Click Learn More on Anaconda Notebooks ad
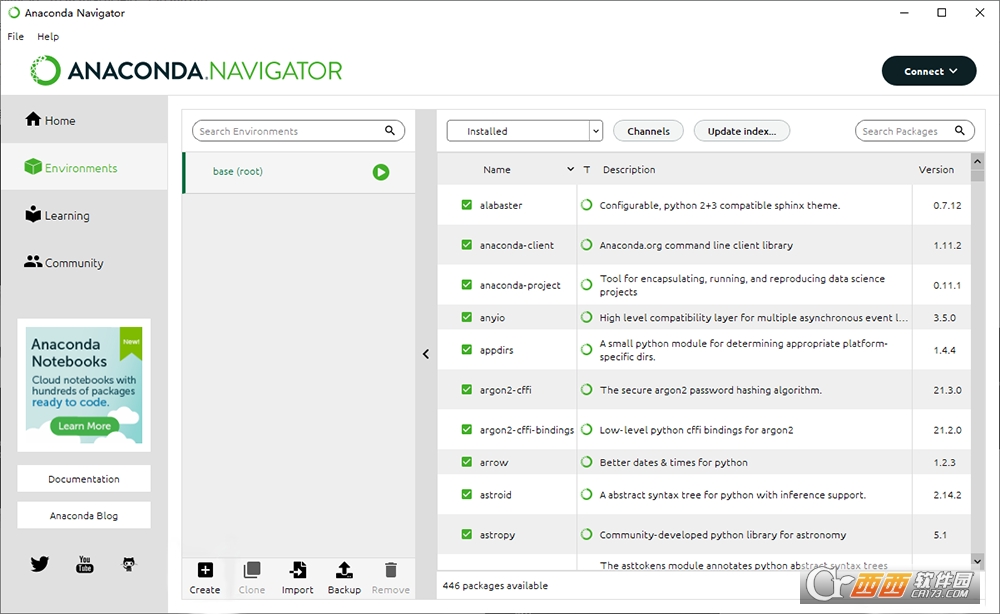 pyautogui.click(x=84, y=425)
